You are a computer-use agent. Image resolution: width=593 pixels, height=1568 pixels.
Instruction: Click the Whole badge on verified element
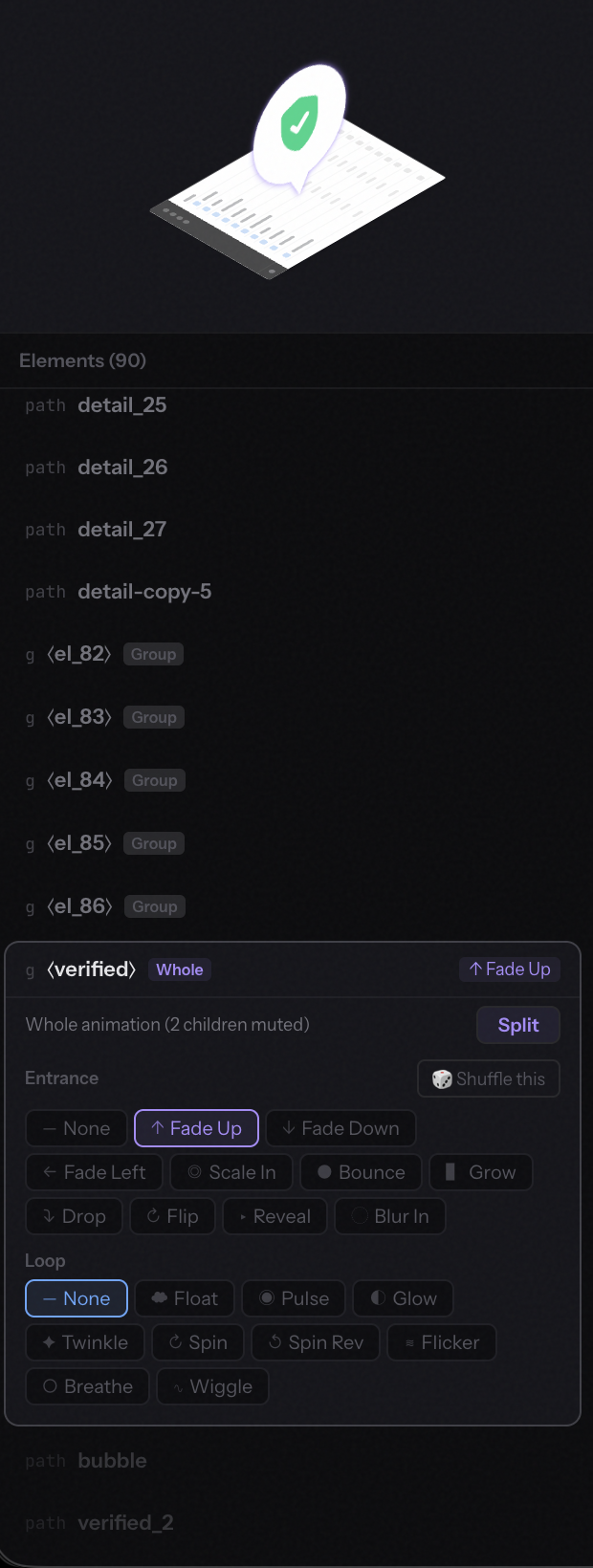(x=179, y=969)
